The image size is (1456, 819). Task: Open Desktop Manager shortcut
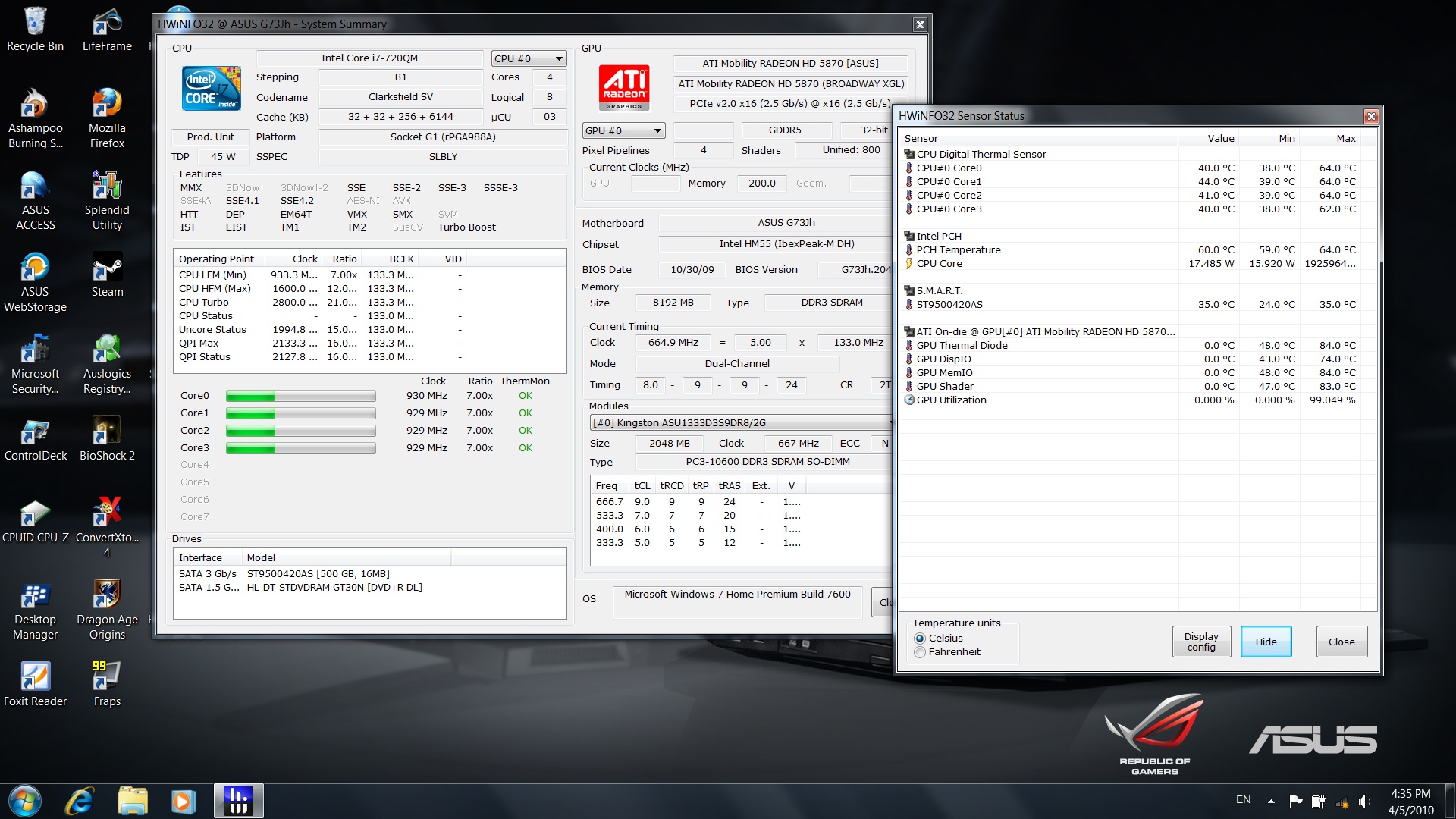click(x=35, y=610)
